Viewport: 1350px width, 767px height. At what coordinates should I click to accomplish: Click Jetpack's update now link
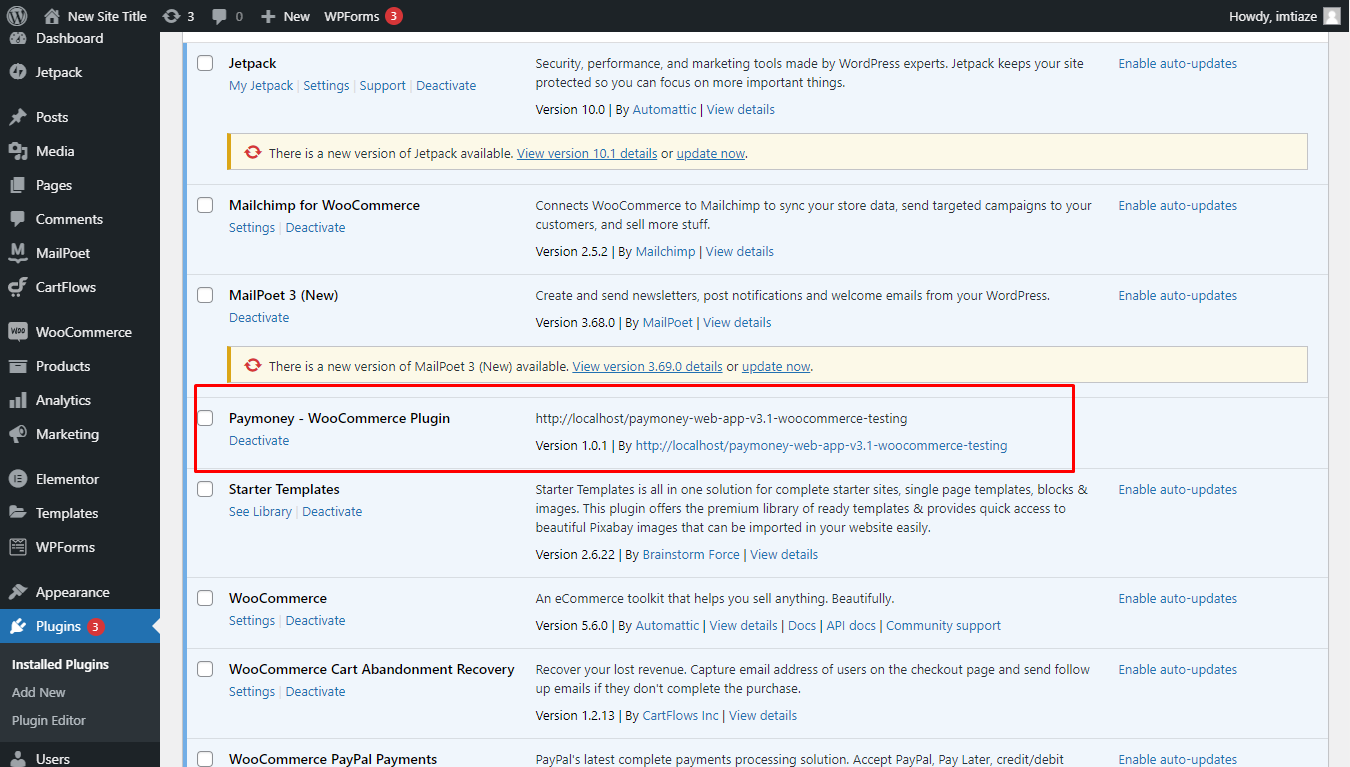coord(711,154)
